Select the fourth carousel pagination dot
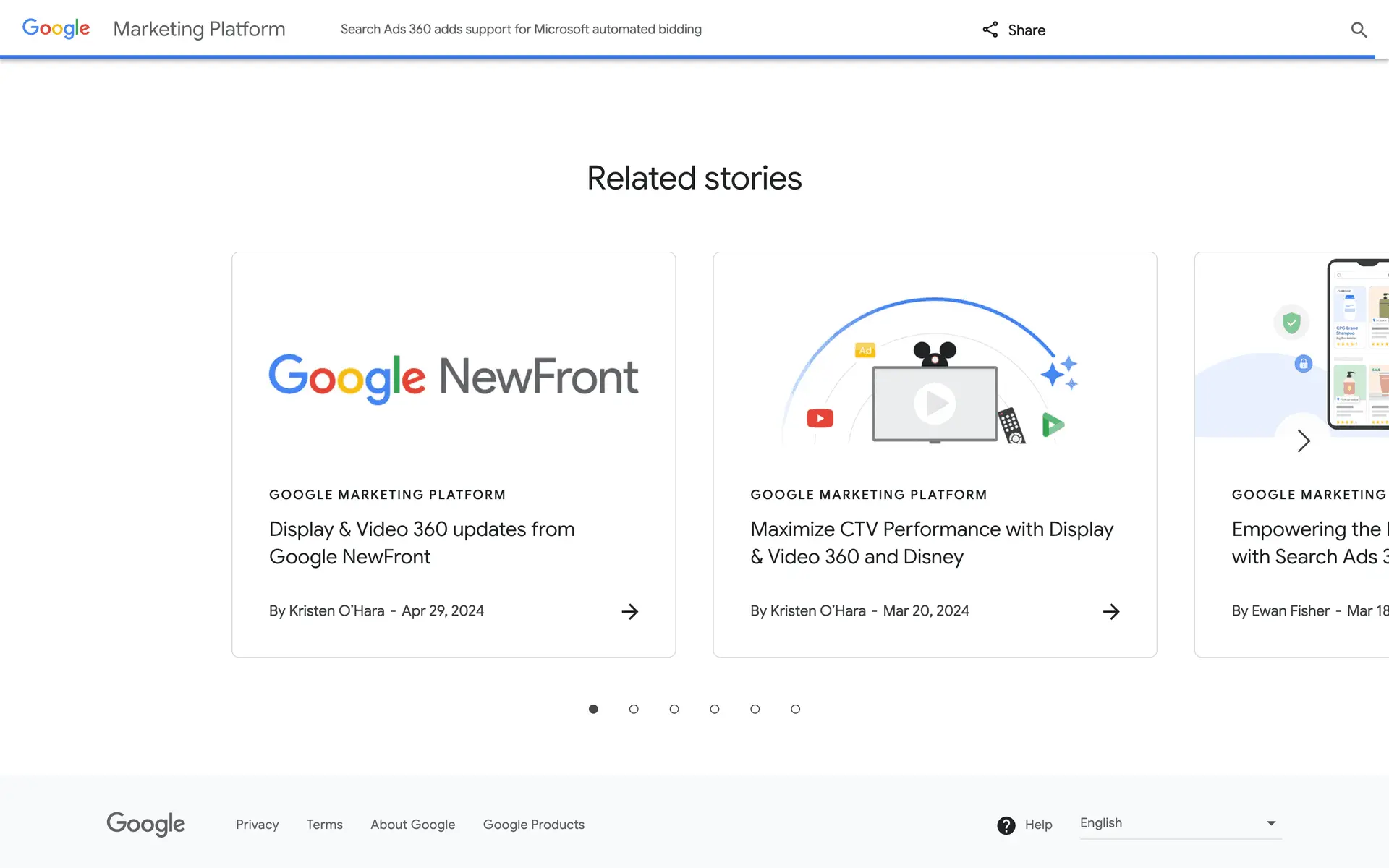Viewport: 1389px width, 868px height. (x=715, y=709)
